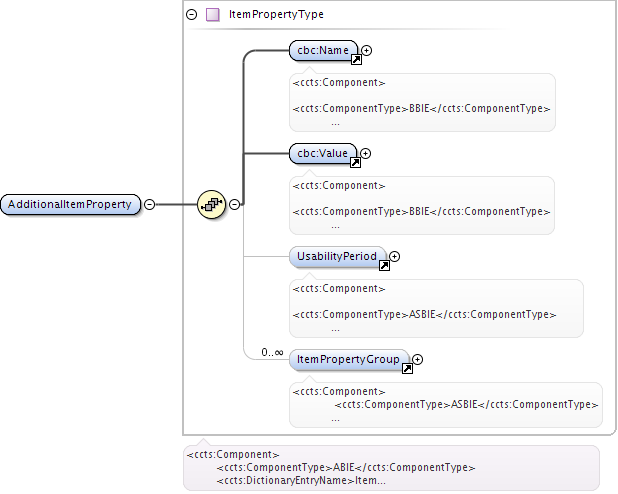Follow the UsabilityPeriod reference arrow icon

tap(384, 266)
